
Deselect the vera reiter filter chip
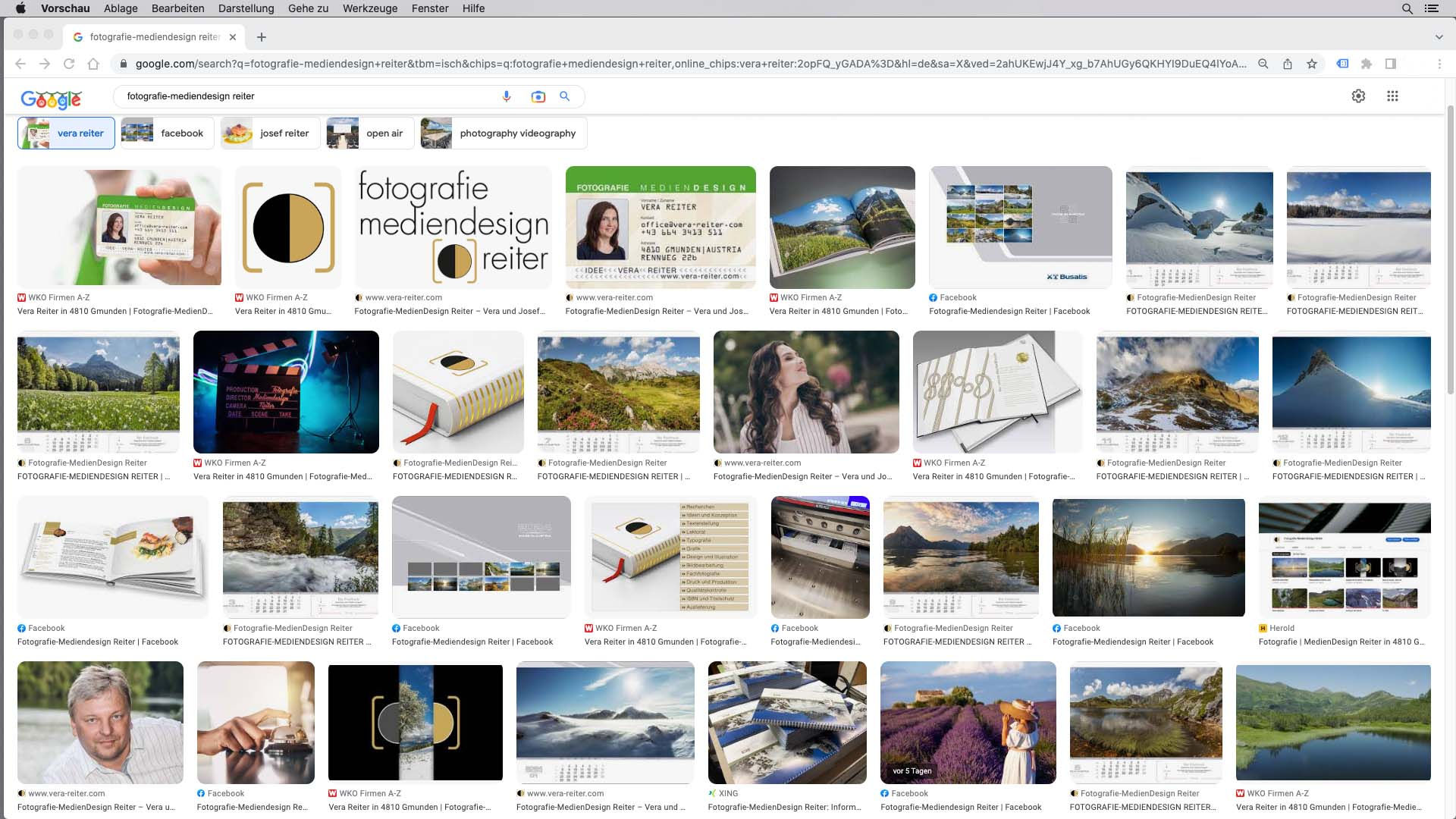tap(66, 133)
